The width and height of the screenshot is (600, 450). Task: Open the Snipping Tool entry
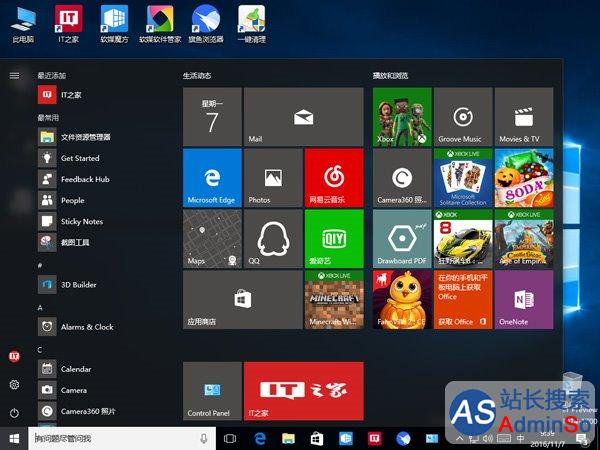[101, 242]
